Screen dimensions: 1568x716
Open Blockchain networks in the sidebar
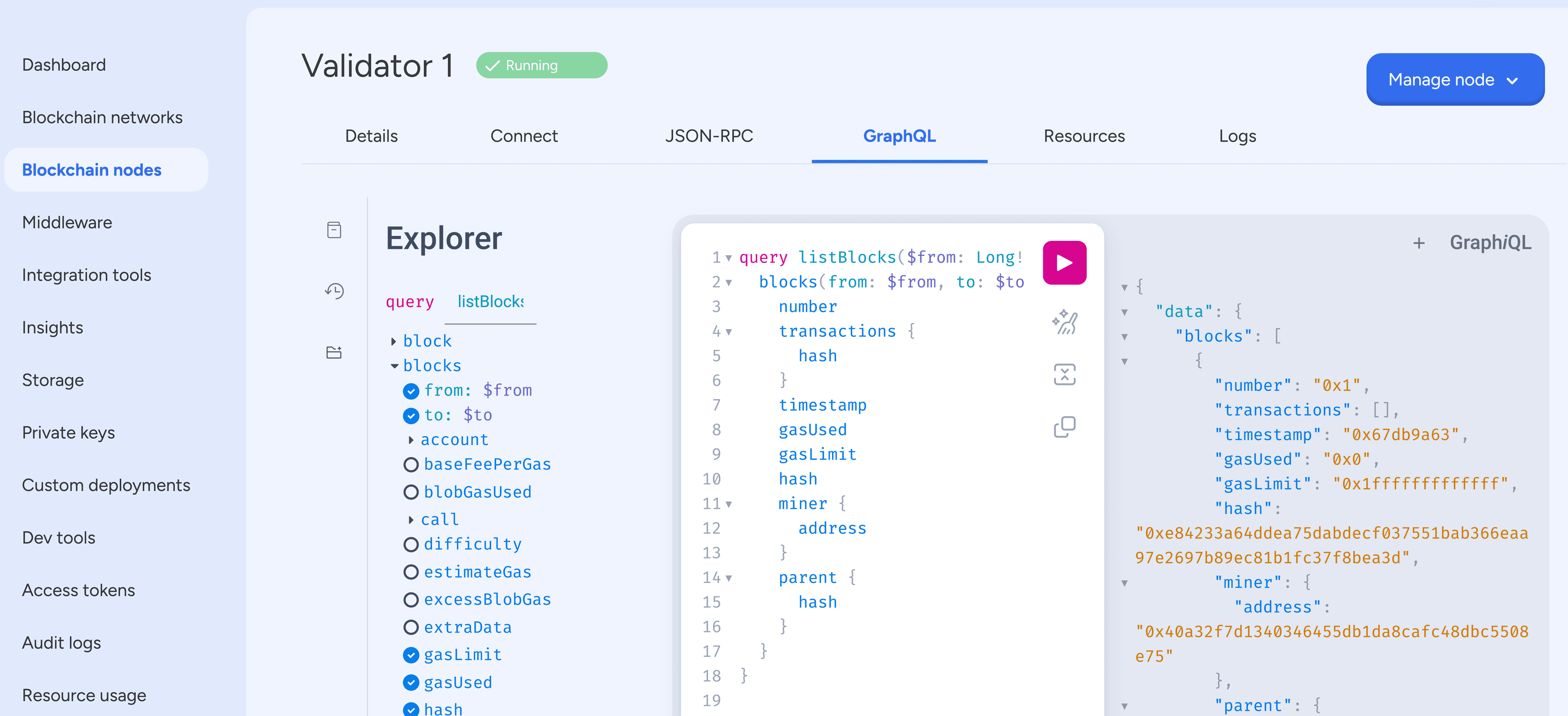102,118
